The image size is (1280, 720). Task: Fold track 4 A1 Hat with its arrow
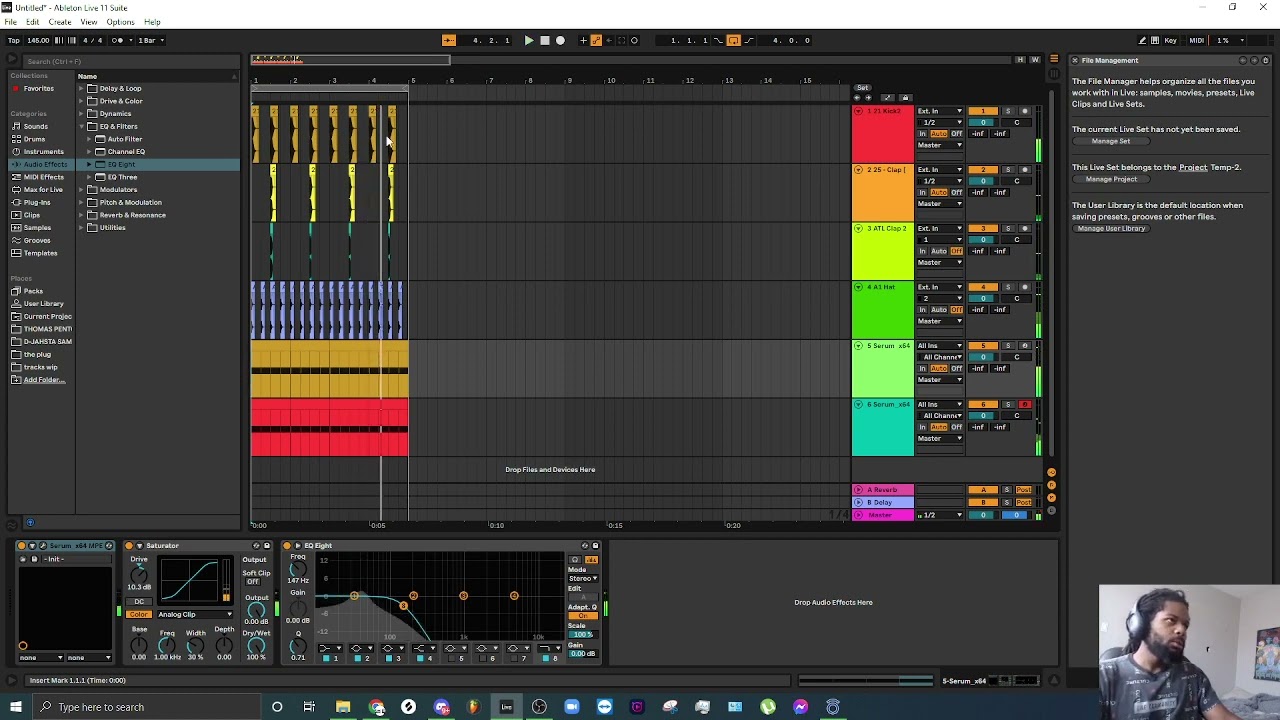(x=859, y=287)
